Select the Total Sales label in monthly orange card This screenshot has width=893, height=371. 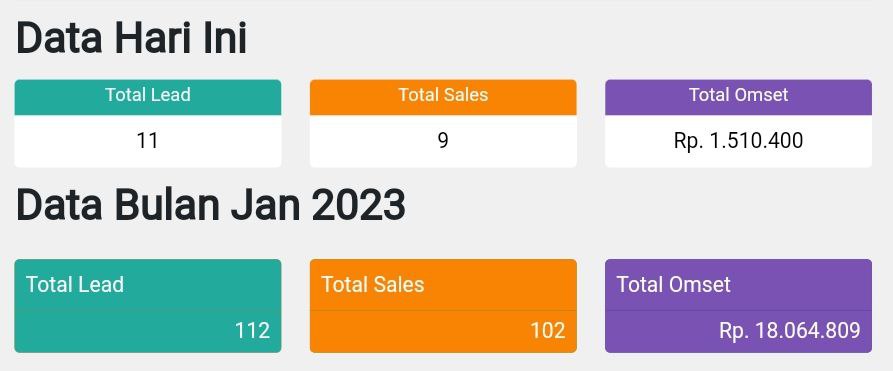click(x=372, y=284)
